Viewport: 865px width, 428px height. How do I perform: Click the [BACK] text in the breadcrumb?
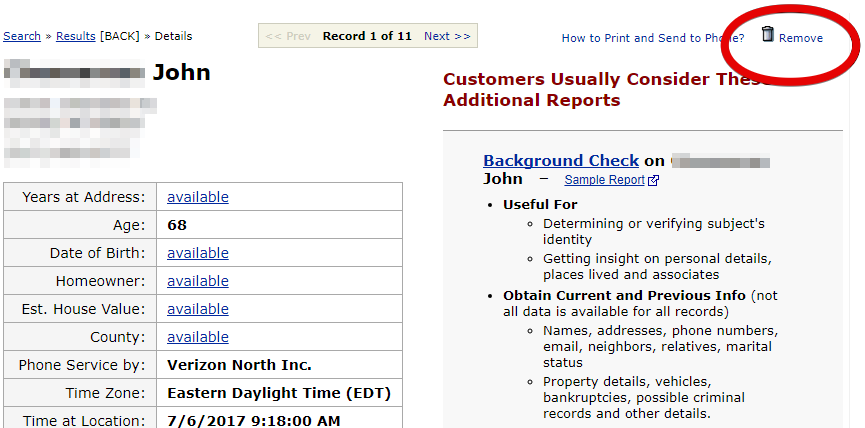click(x=118, y=36)
